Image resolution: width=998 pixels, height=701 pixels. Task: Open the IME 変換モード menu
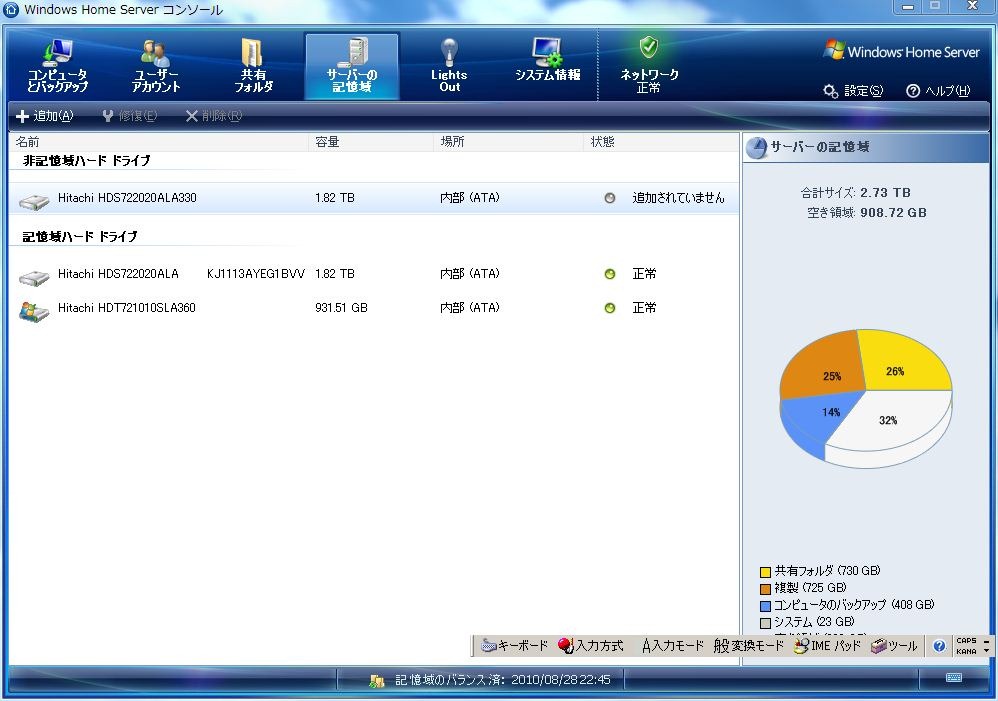[x=748, y=646]
